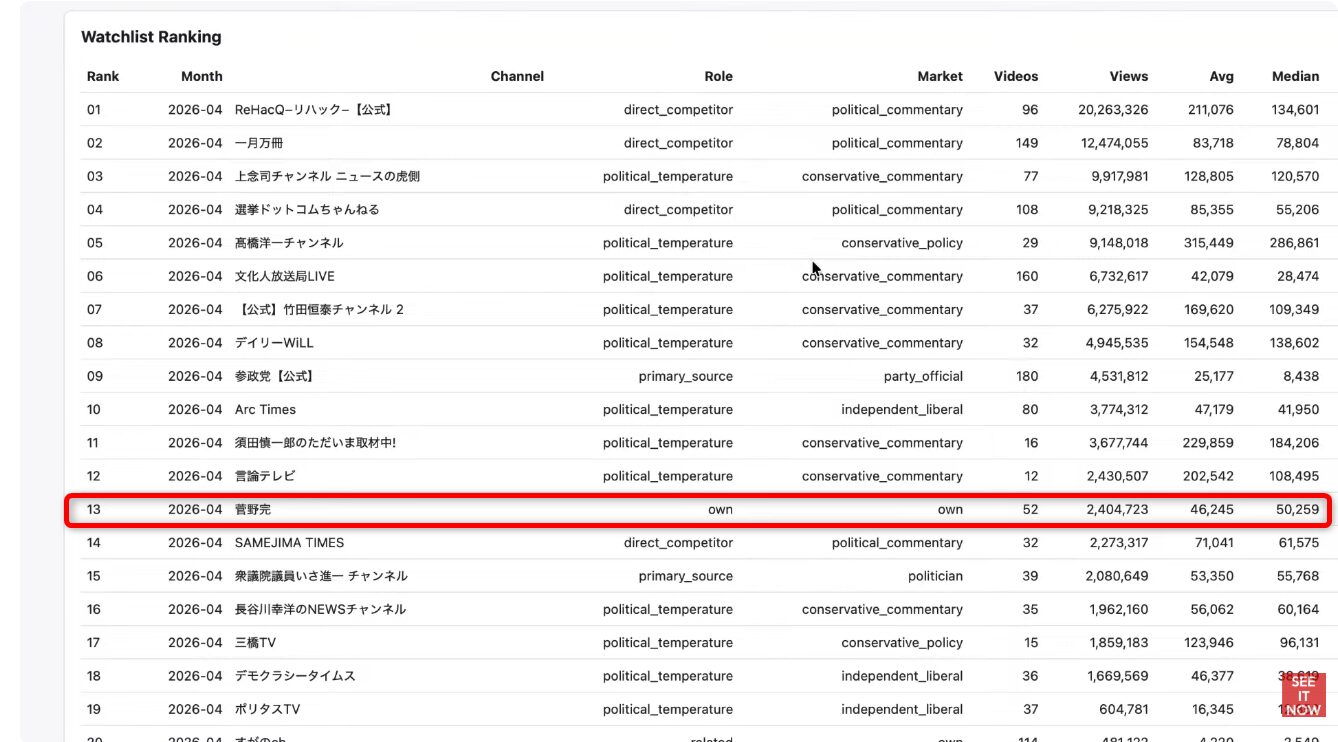Click the Views column header
This screenshot has width=1338, height=742.
coord(1129,76)
